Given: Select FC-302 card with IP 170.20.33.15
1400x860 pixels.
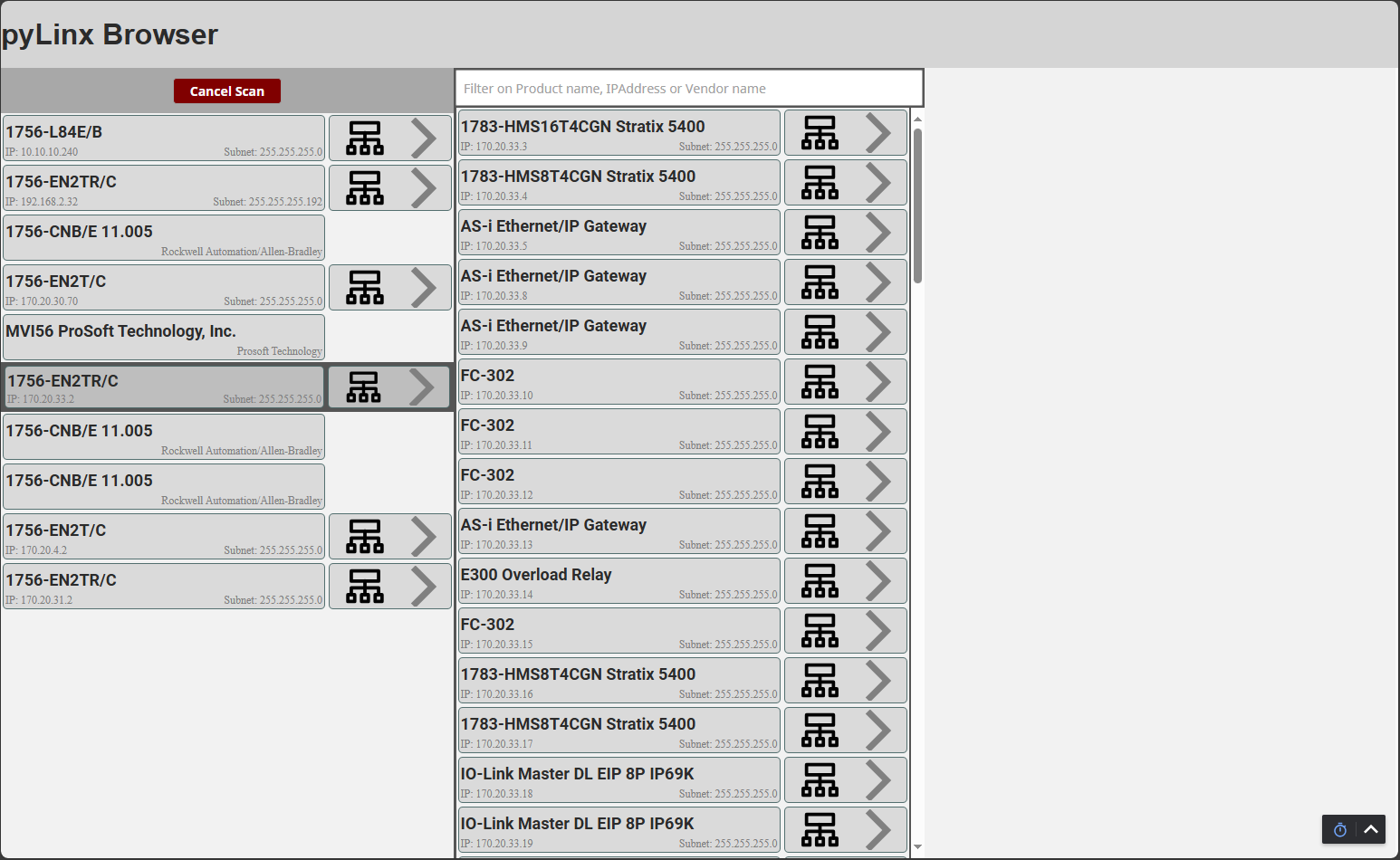Looking at the screenshot, I should pyautogui.click(x=619, y=631).
